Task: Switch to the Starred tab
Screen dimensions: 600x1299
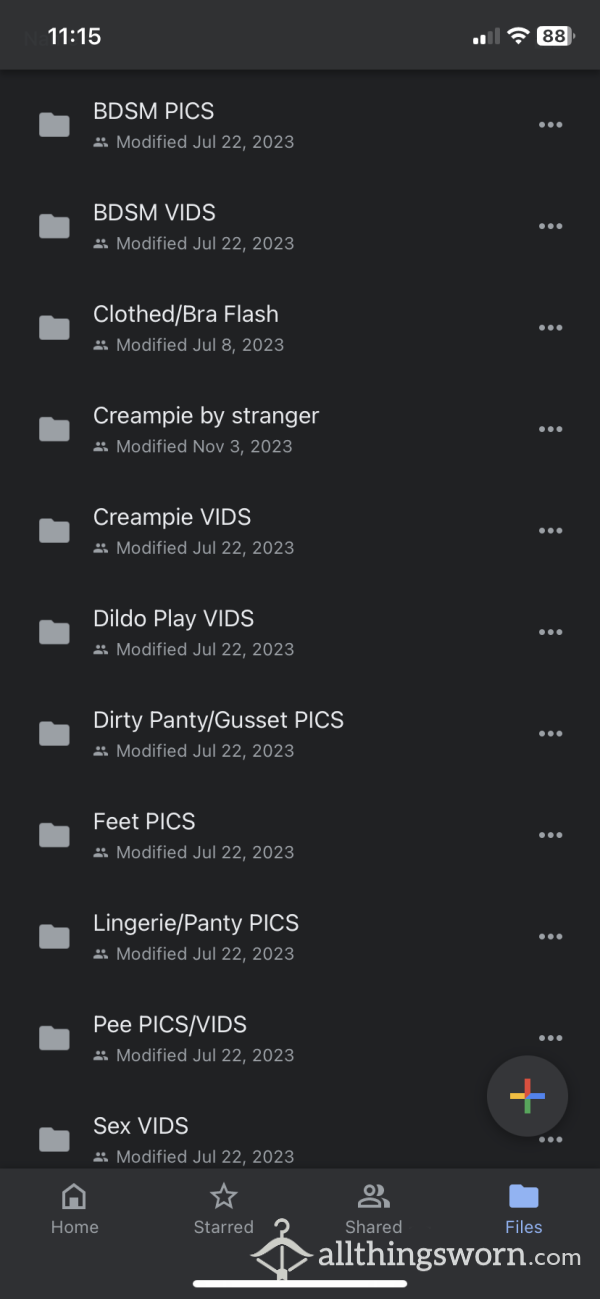Action: pyautogui.click(x=224, y=1208)
